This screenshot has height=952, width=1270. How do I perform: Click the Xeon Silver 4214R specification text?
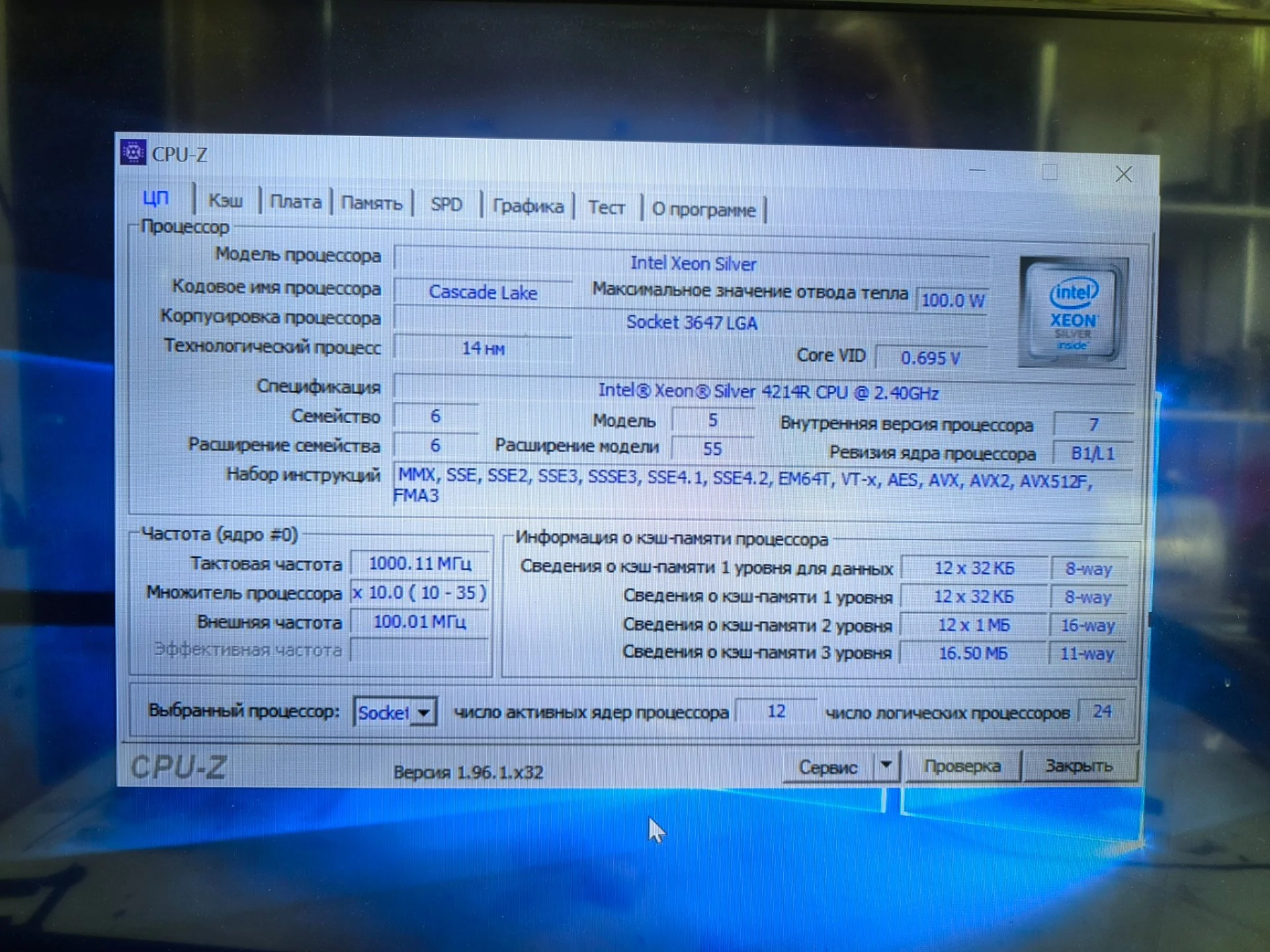click(767, 392)
